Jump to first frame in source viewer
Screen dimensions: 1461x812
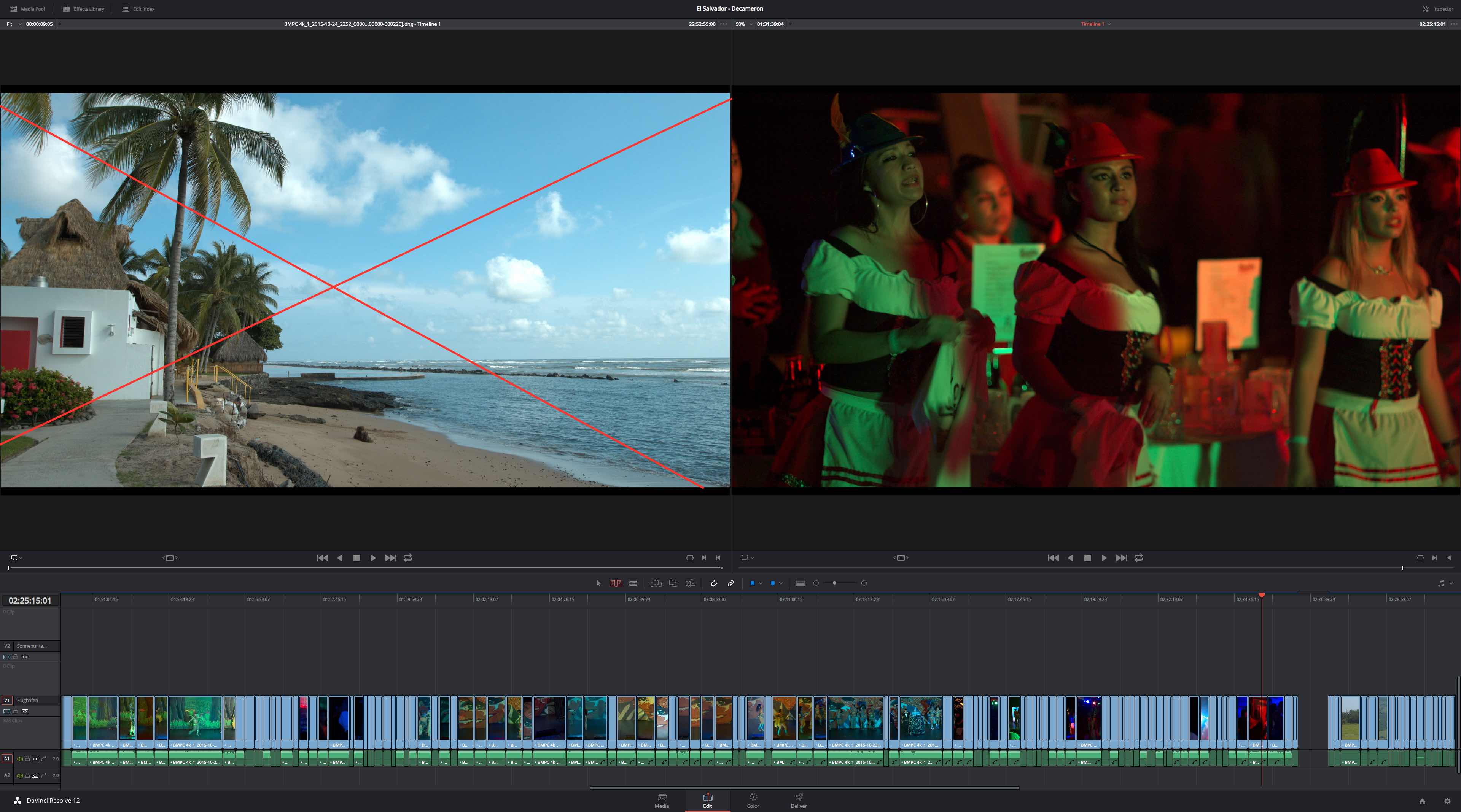click(x=322, y=558)
